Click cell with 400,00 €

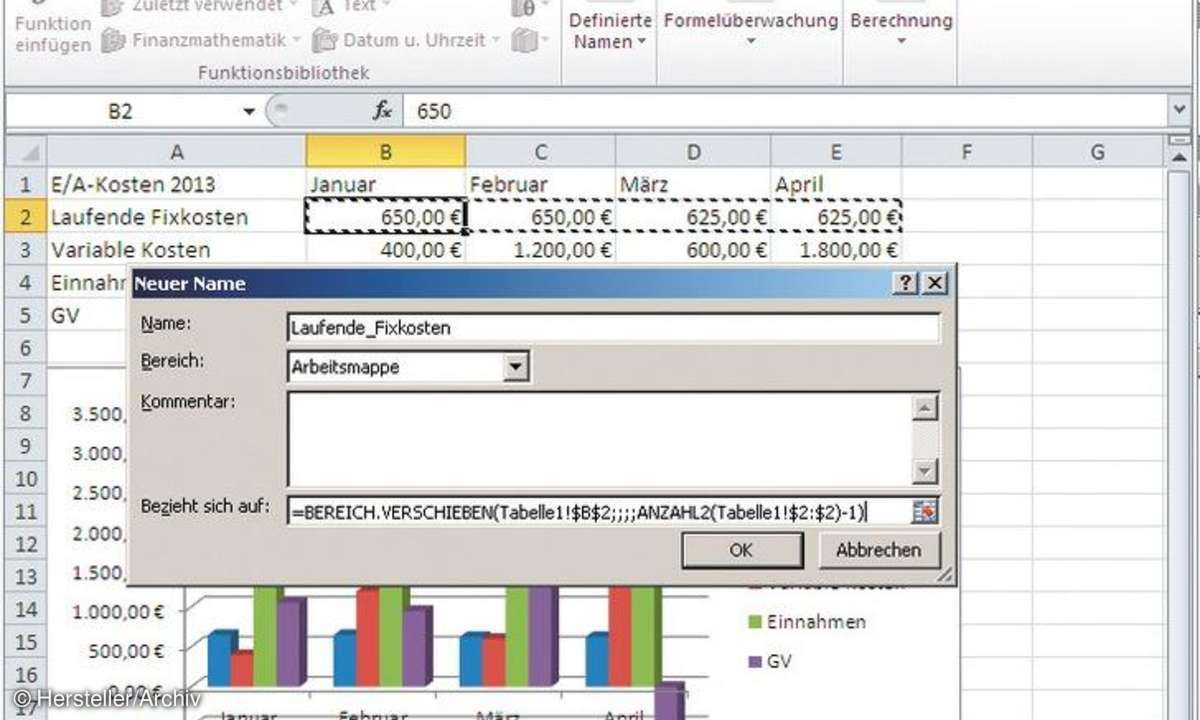(386, 249)
